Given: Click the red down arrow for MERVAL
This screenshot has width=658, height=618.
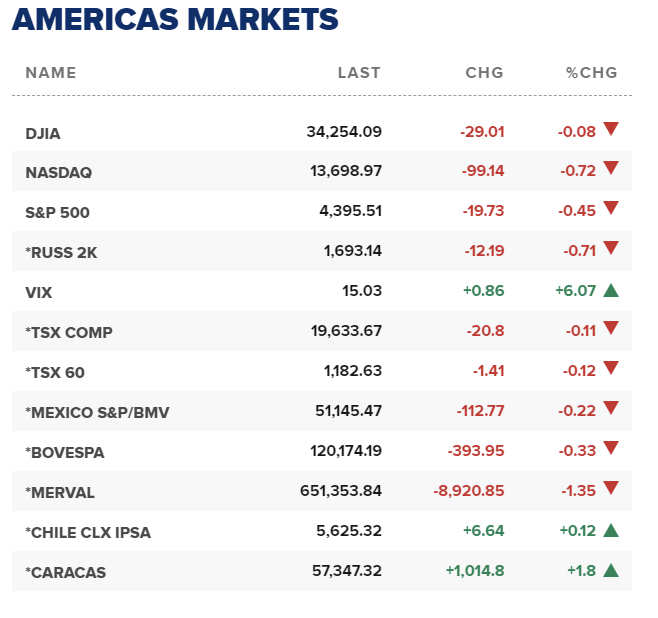Looking at the screenshot, I should 611,489.
